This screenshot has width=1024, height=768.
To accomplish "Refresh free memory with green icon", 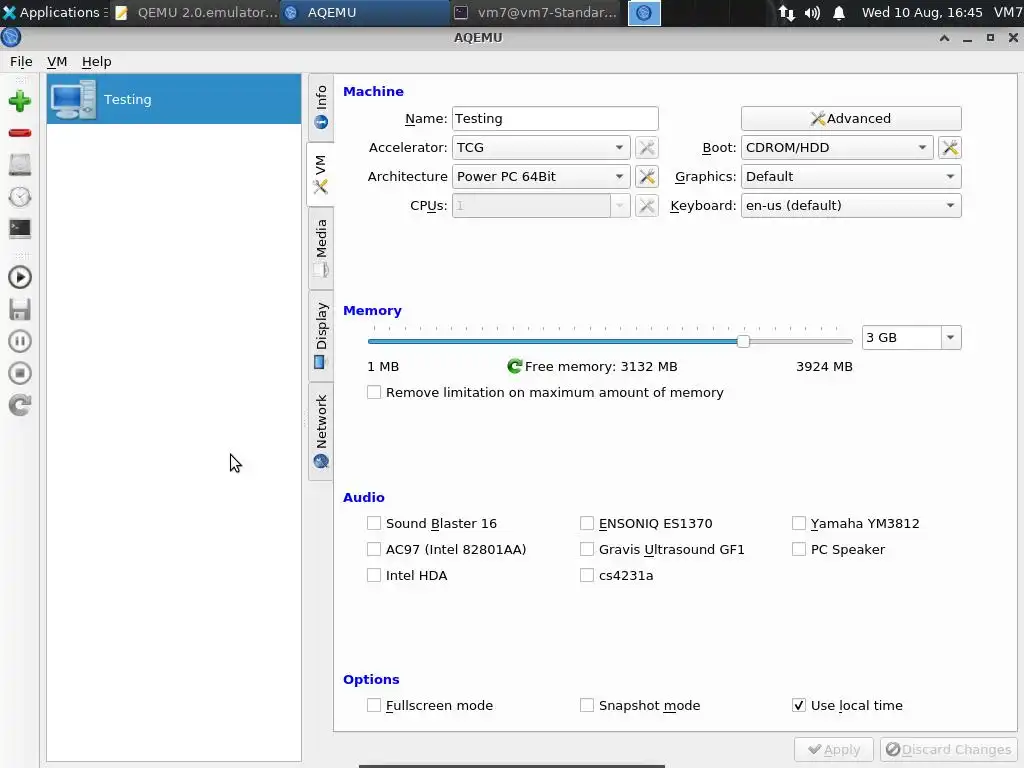I will pyautogui.click(x=515, y=366).
